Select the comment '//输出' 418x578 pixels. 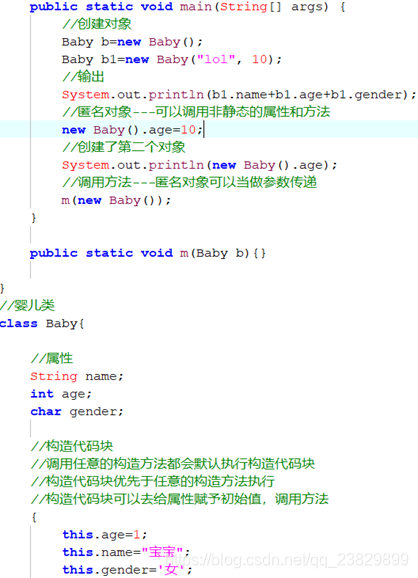(83, 77)
